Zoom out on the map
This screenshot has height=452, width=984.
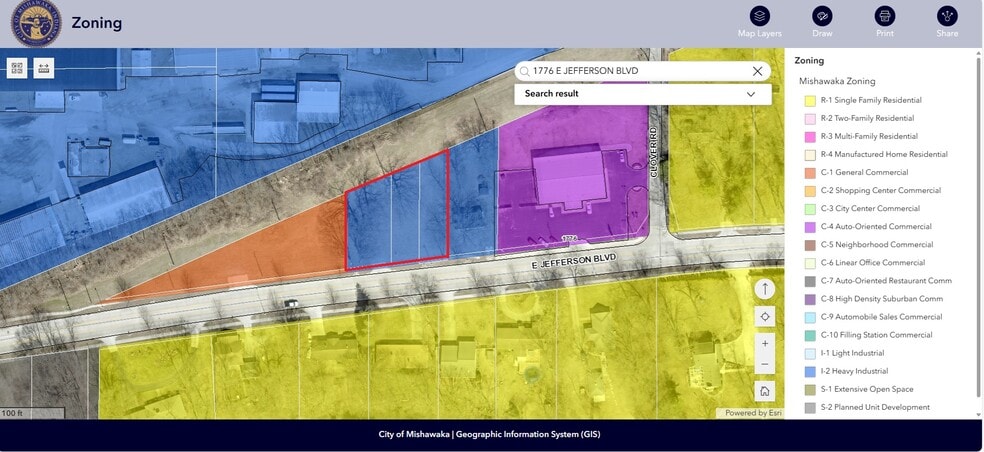(x=765, y=365)
